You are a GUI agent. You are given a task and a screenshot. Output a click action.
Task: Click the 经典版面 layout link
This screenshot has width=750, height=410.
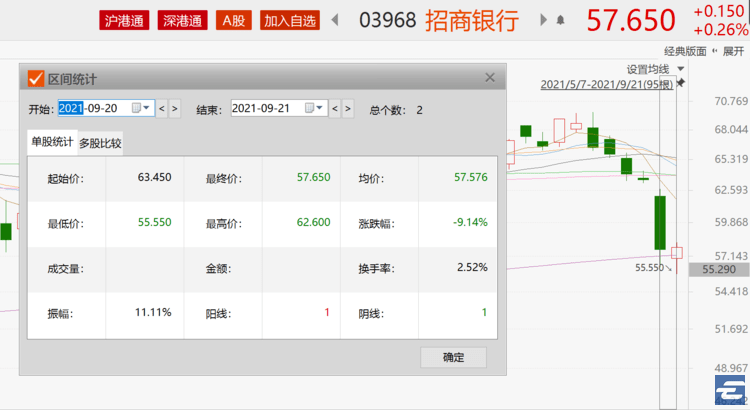pos(685,51)
